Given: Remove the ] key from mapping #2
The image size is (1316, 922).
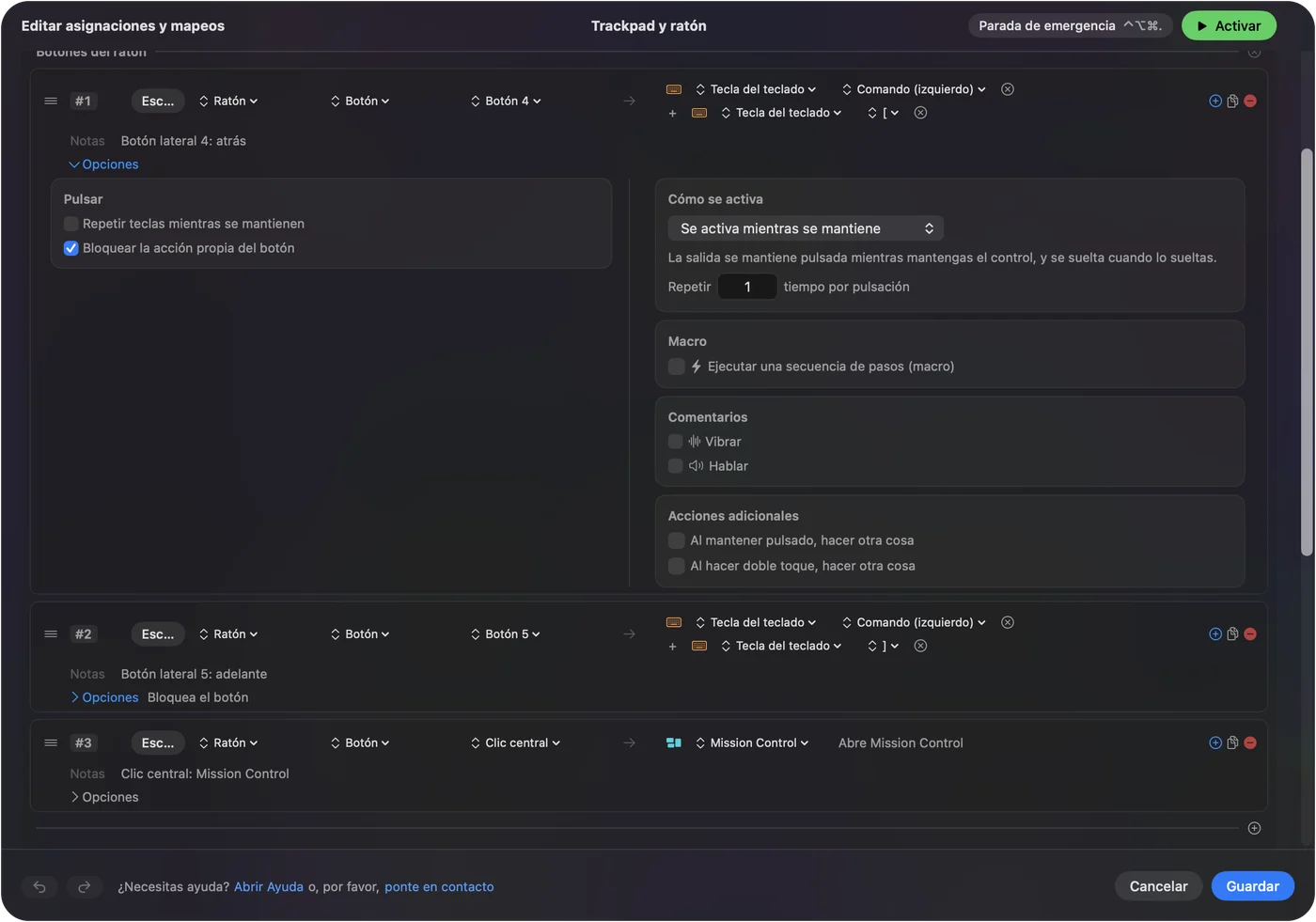Looking at the screenshot, I should pos(921,646).
